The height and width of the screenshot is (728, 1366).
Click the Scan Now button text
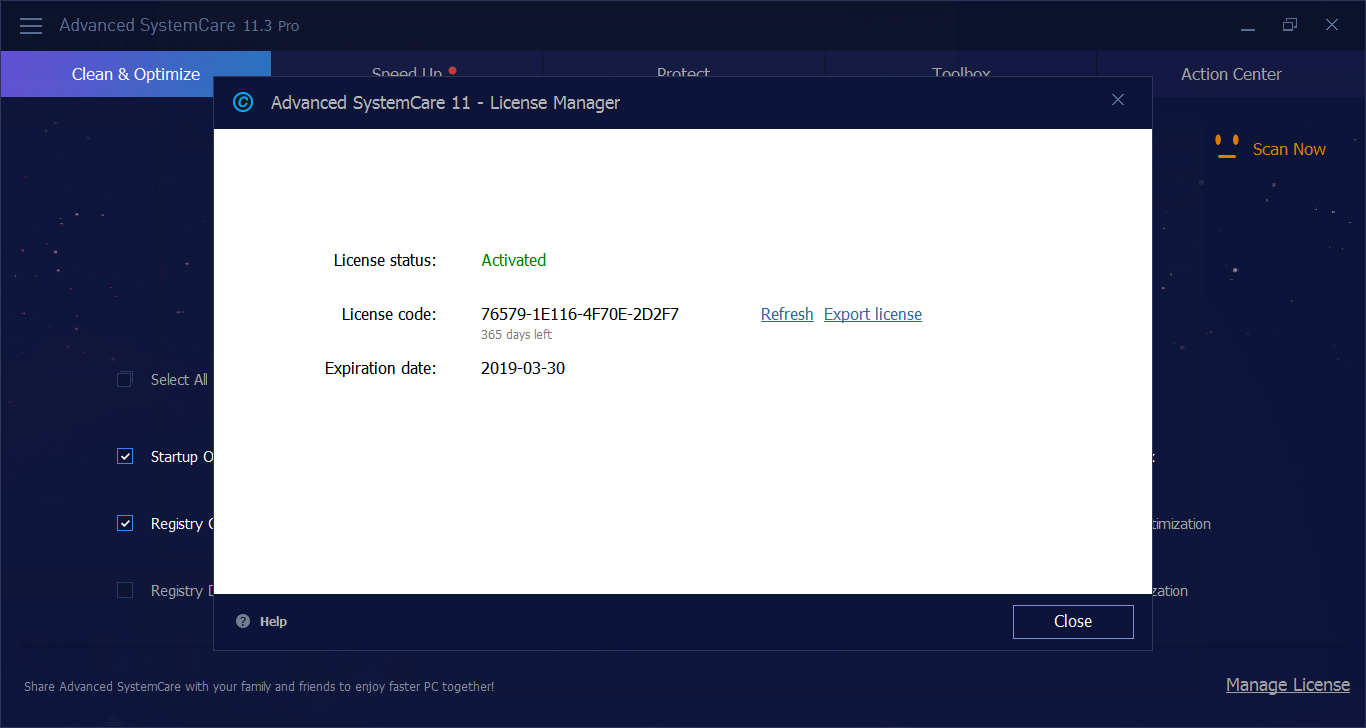point(1289,149)
